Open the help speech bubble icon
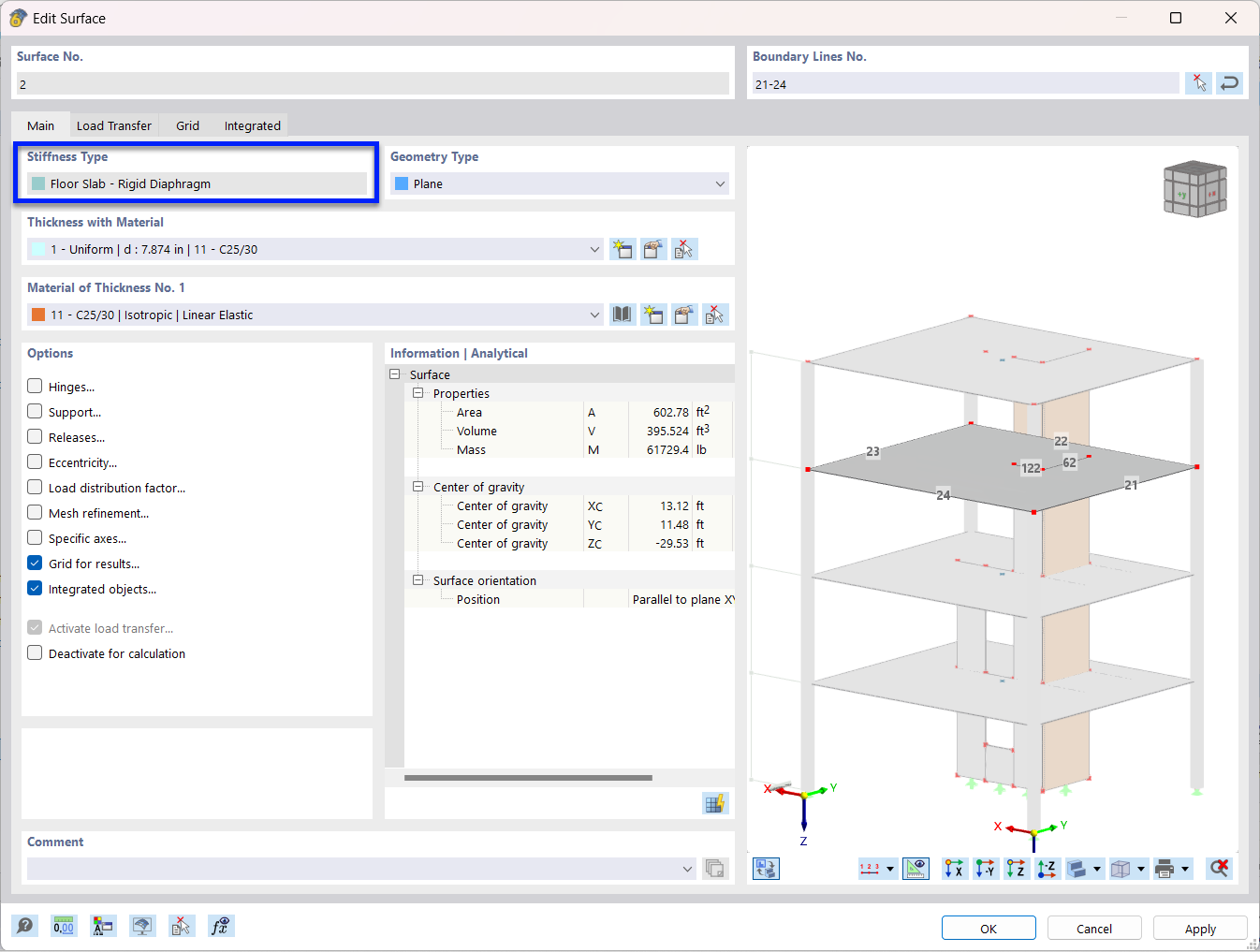The height and width of the screenshot is (952, 1260). (x=26, y=926)
